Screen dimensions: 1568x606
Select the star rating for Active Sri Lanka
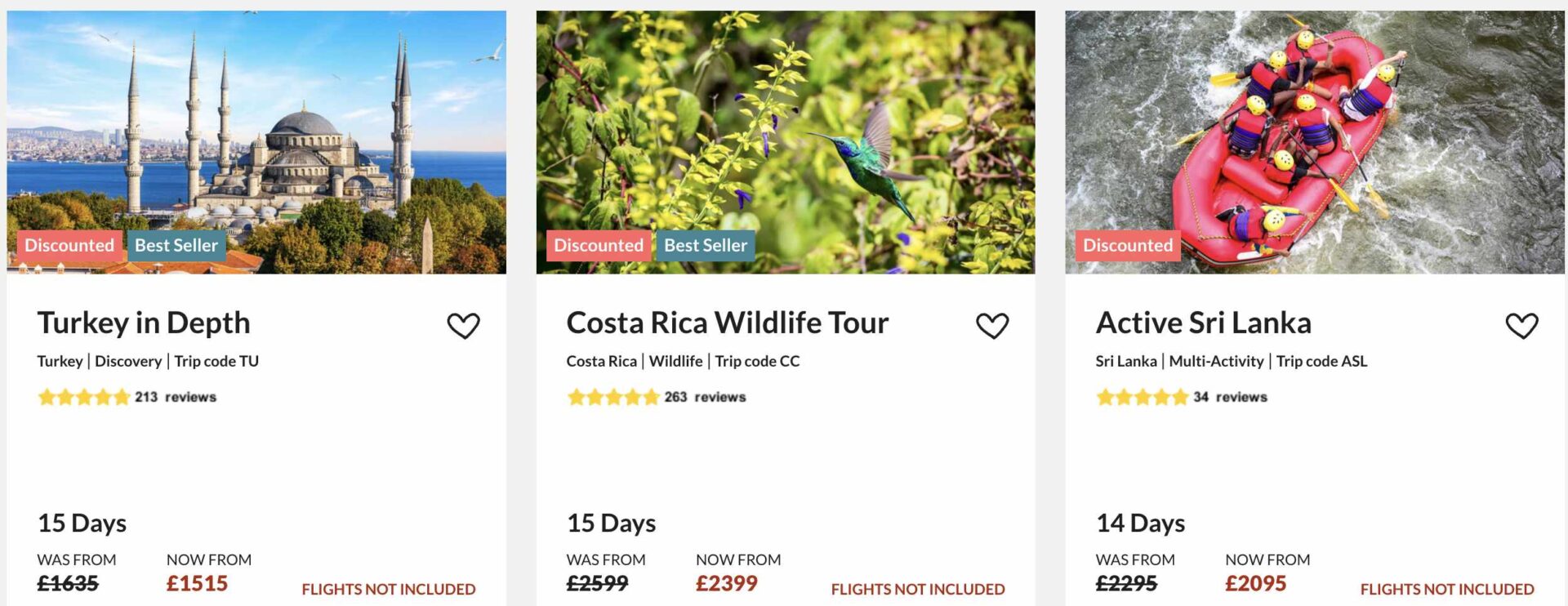point(1141,398)
